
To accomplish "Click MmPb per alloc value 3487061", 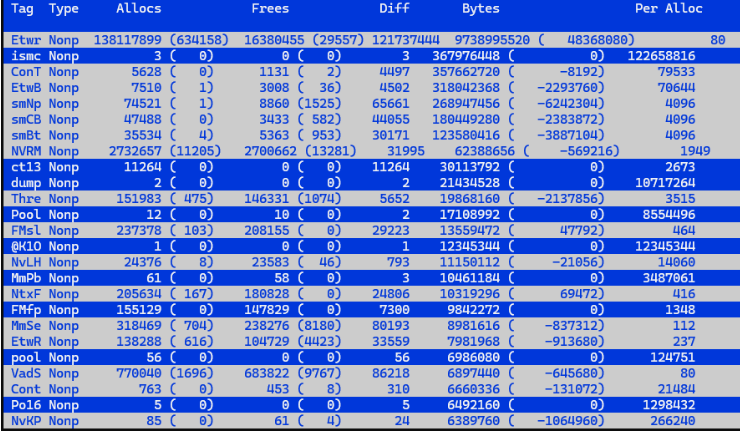I will pos(669,278).
